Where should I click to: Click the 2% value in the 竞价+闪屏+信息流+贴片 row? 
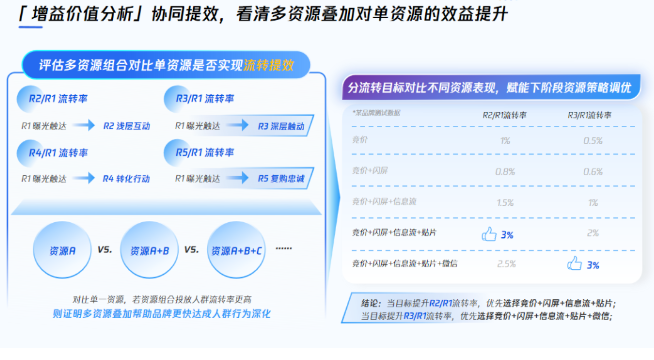[593, 233]
